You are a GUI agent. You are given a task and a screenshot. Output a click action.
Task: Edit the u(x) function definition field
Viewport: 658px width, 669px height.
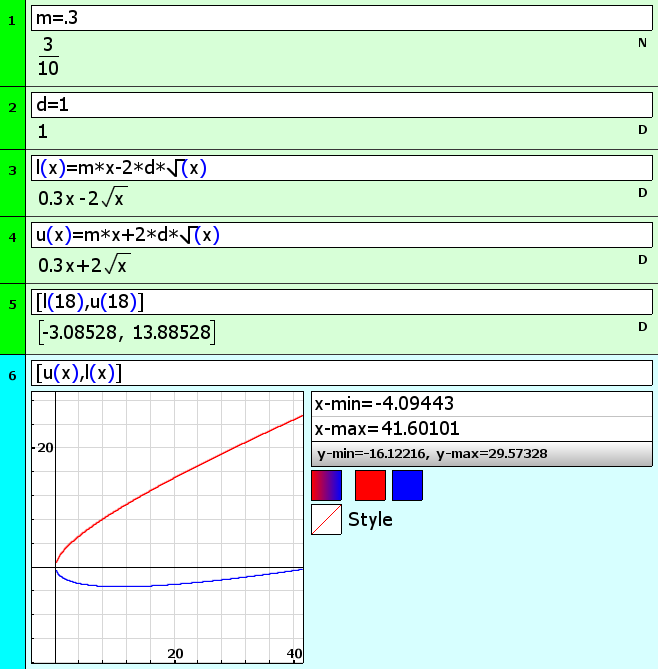click(341, 235)
